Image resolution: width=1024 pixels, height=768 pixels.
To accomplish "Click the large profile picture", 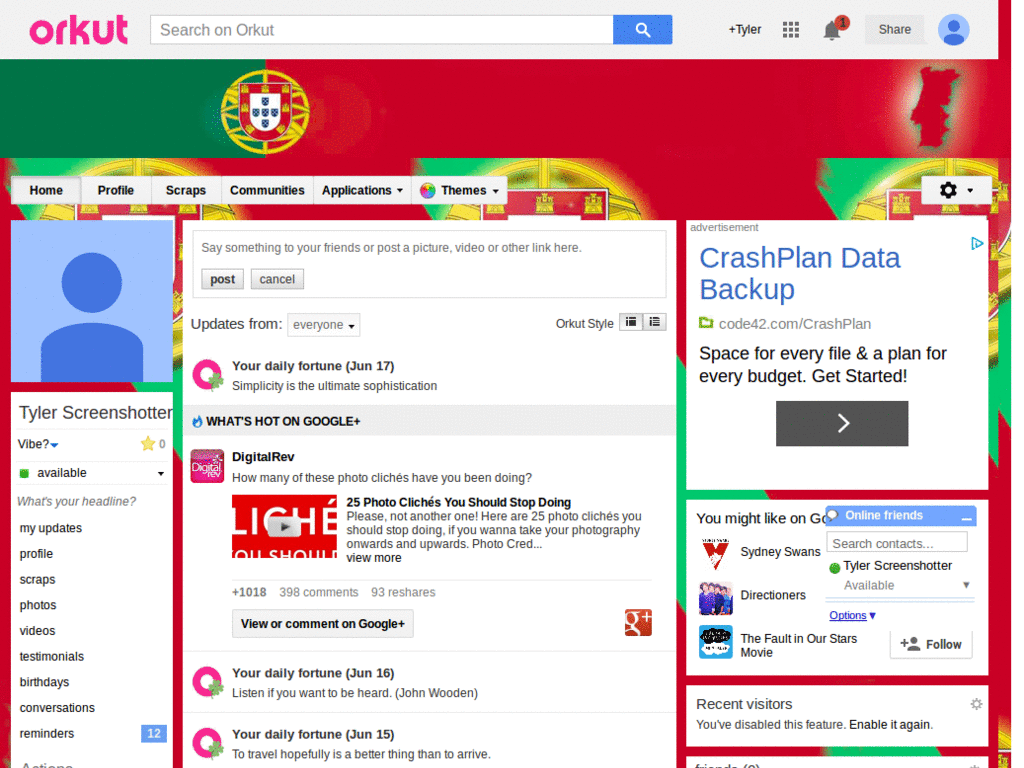I will [x=91, y=301].
